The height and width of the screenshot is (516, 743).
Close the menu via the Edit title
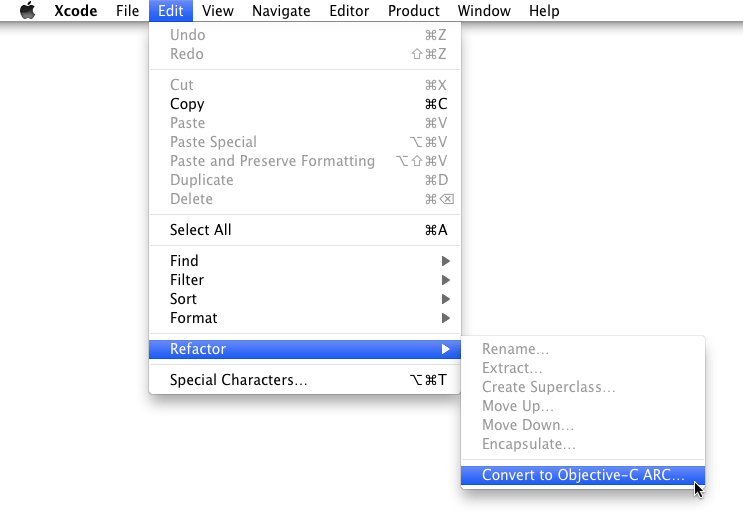click(170, 11)
